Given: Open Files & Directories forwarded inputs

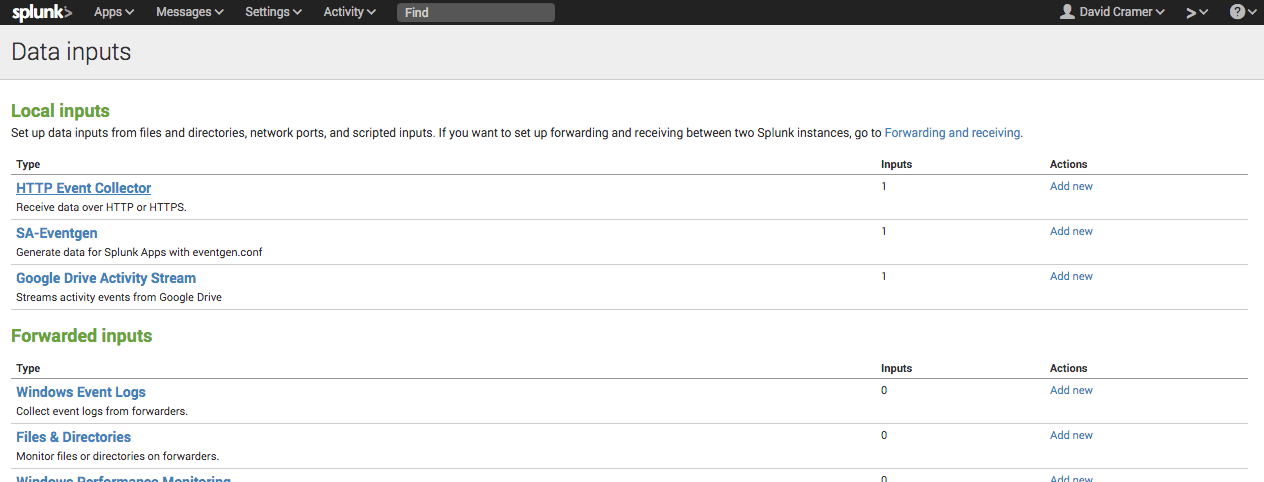Looking at the screenshot, I should pyautogui.click(x=73, y=437).
